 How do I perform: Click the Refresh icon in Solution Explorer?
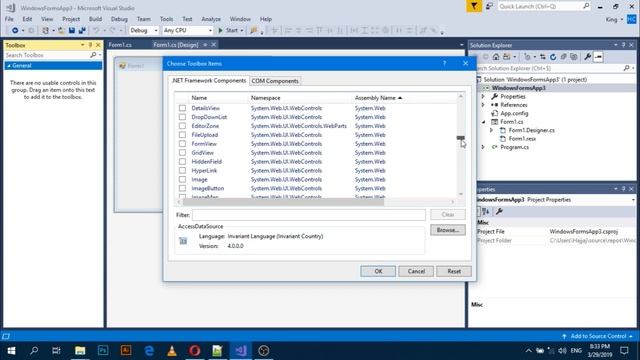tap(553, 57)
